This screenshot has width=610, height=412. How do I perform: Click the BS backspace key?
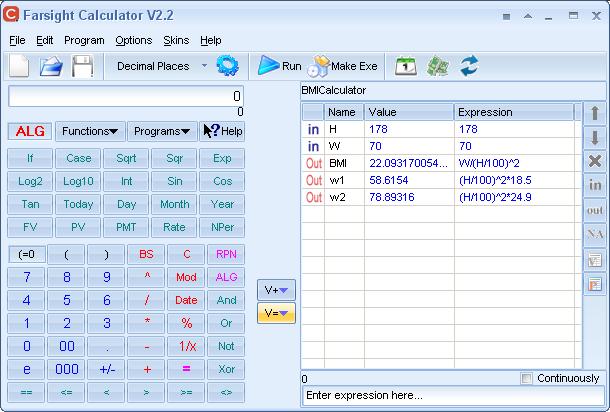point(146,254)
